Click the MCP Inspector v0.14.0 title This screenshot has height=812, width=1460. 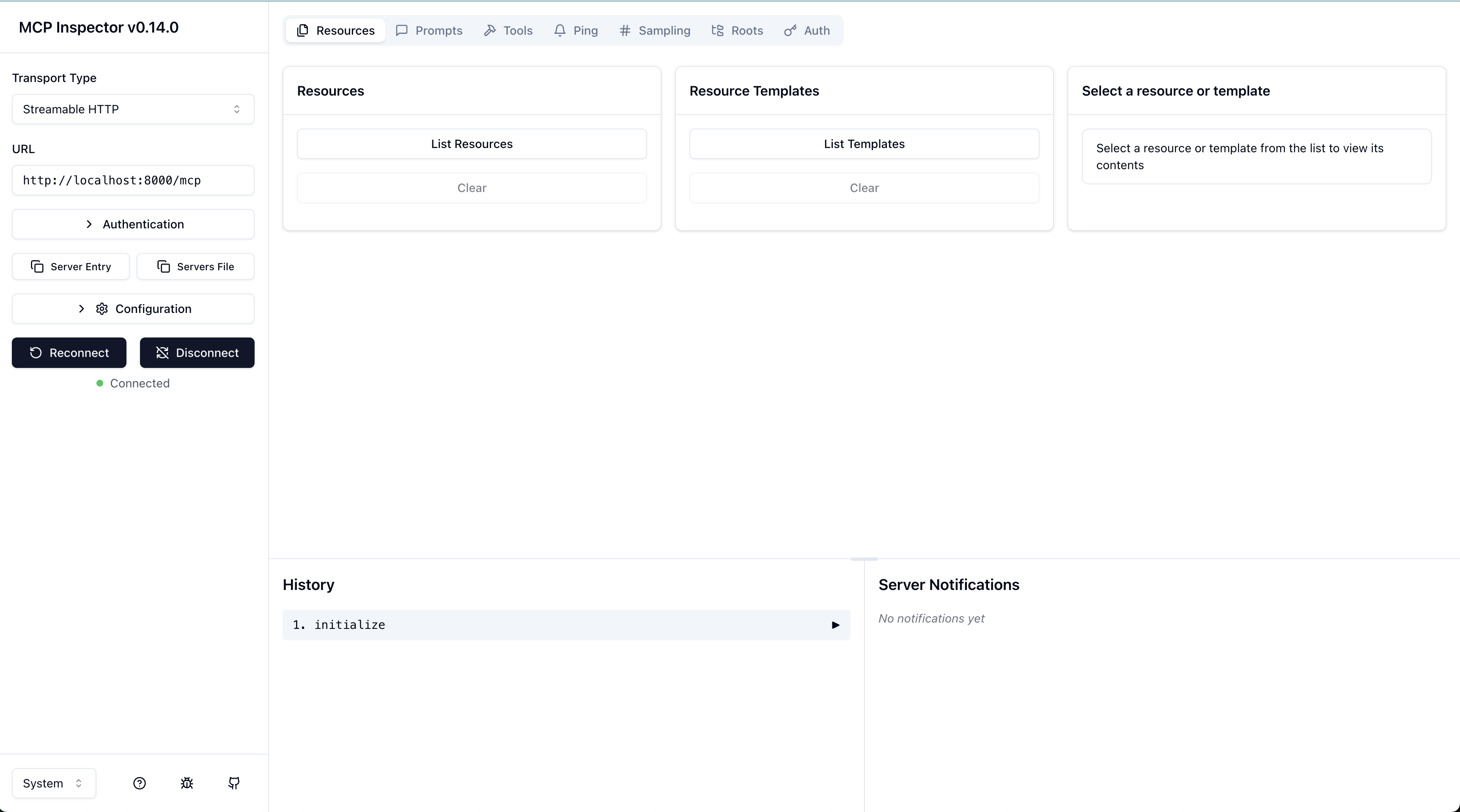99,27
